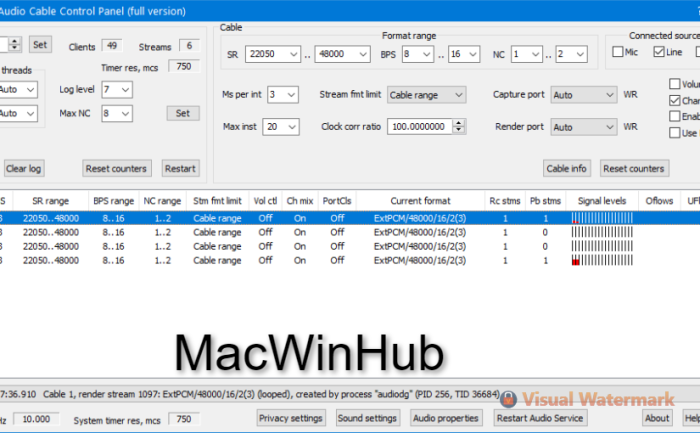Open the SR maximum 48000 dropdown
The width and height of the screenshot is (700, 433).
tap(342, 54)
